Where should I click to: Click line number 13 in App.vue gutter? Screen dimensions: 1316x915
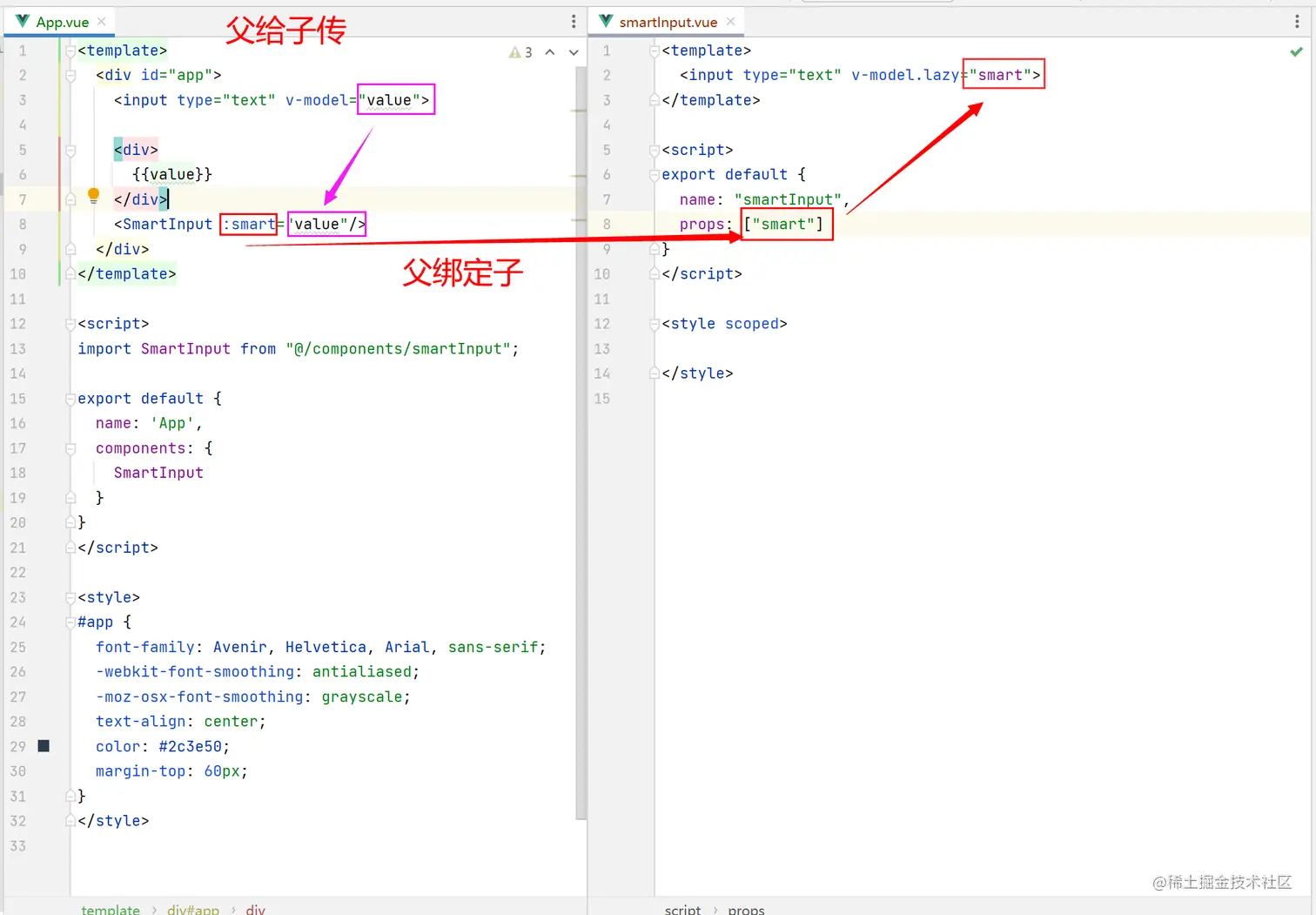click(18, 349)
